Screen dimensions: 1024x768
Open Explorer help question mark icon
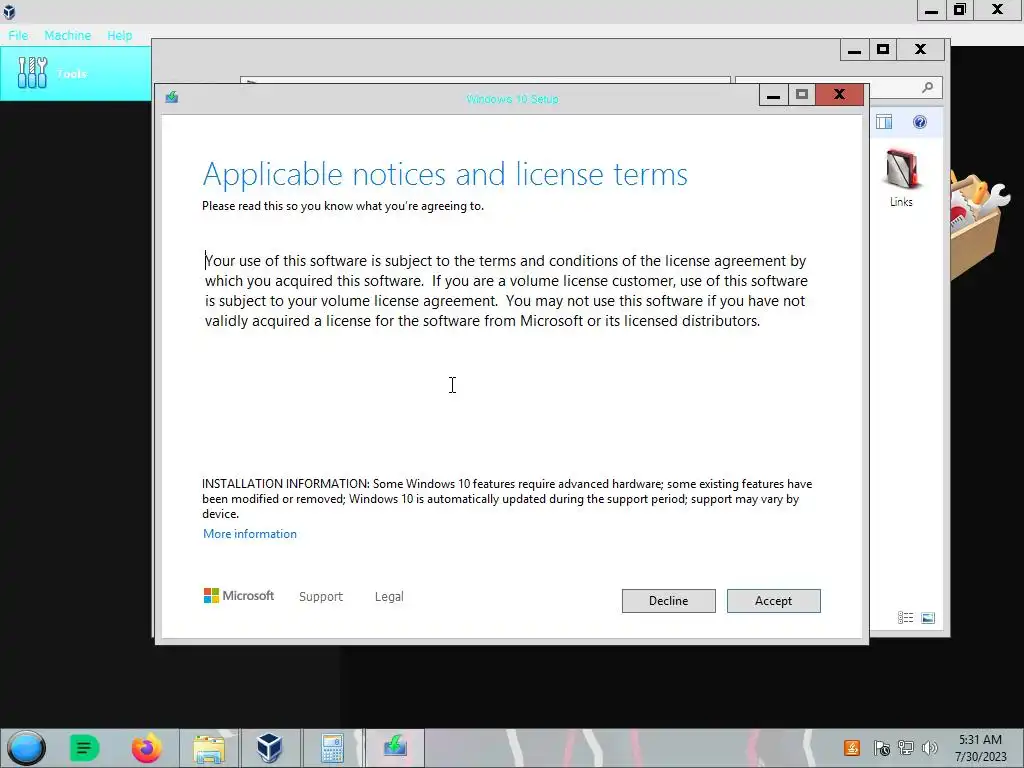(920, 122)
